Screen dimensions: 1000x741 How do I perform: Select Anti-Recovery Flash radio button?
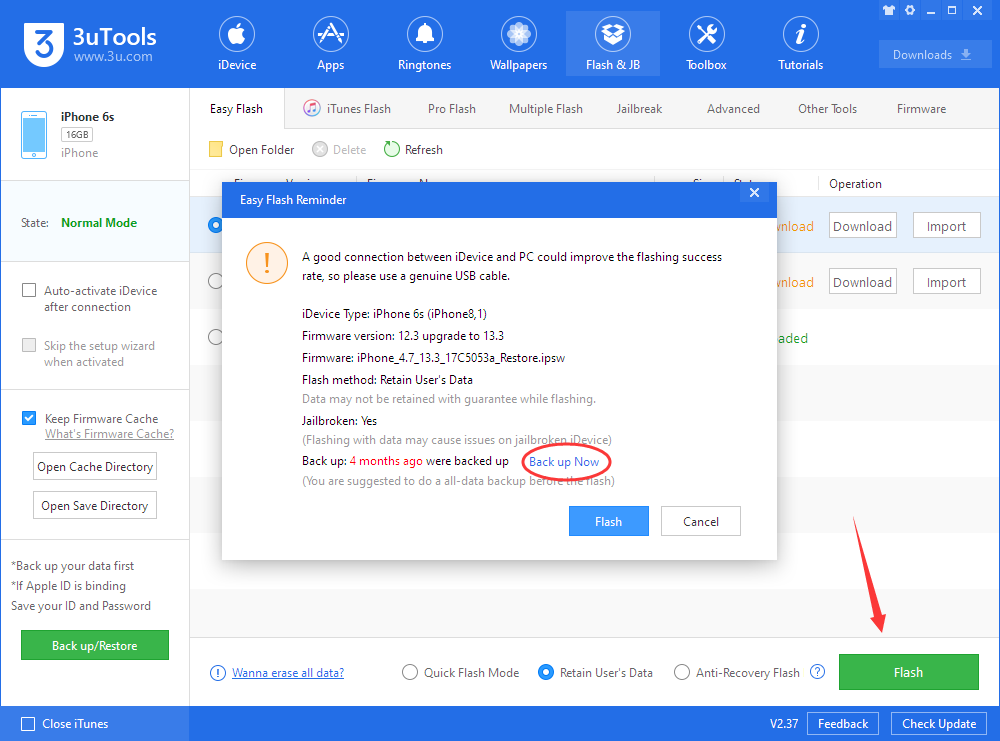coord(682,673)
